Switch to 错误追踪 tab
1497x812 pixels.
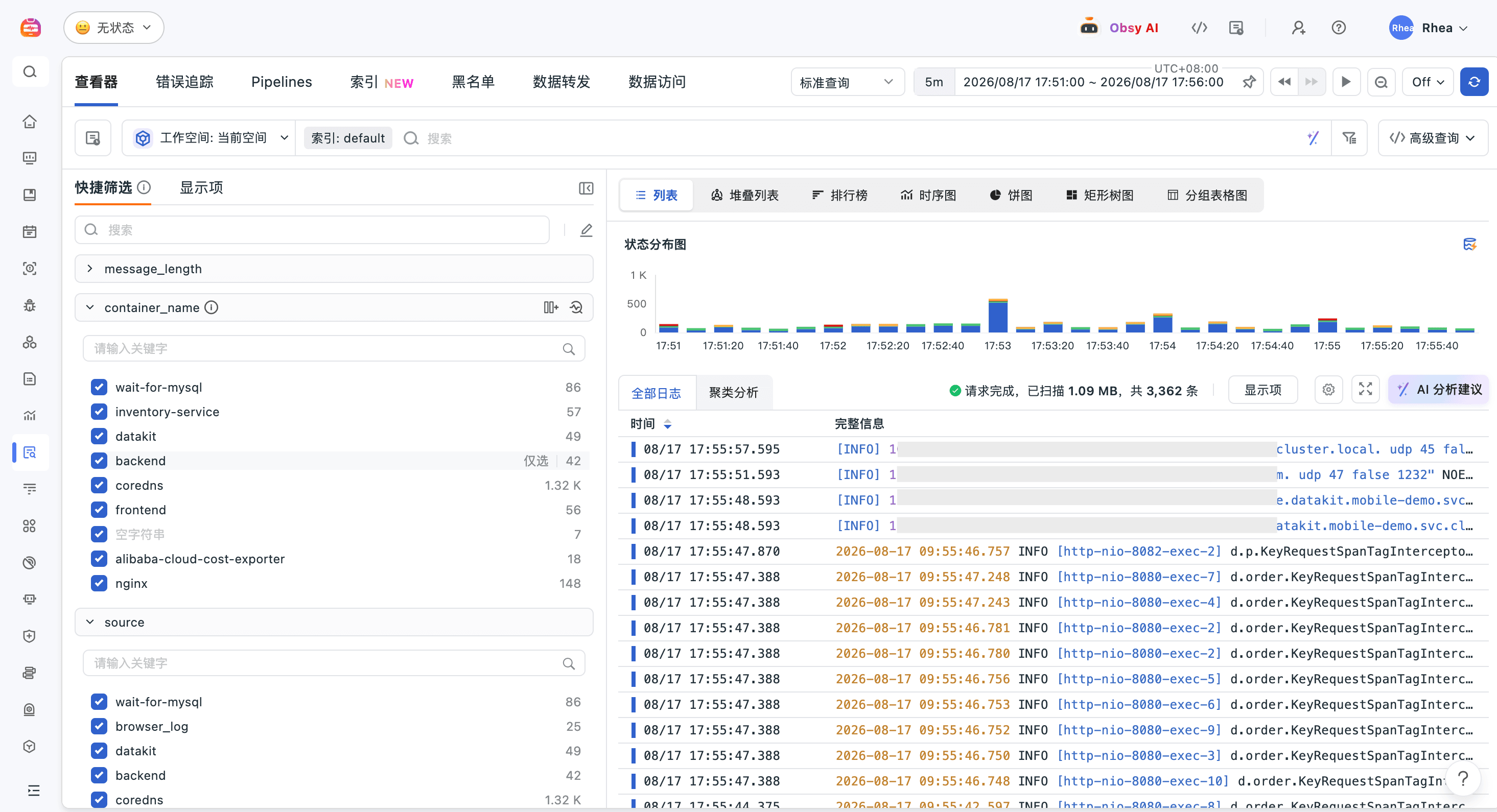coord(184,82)
